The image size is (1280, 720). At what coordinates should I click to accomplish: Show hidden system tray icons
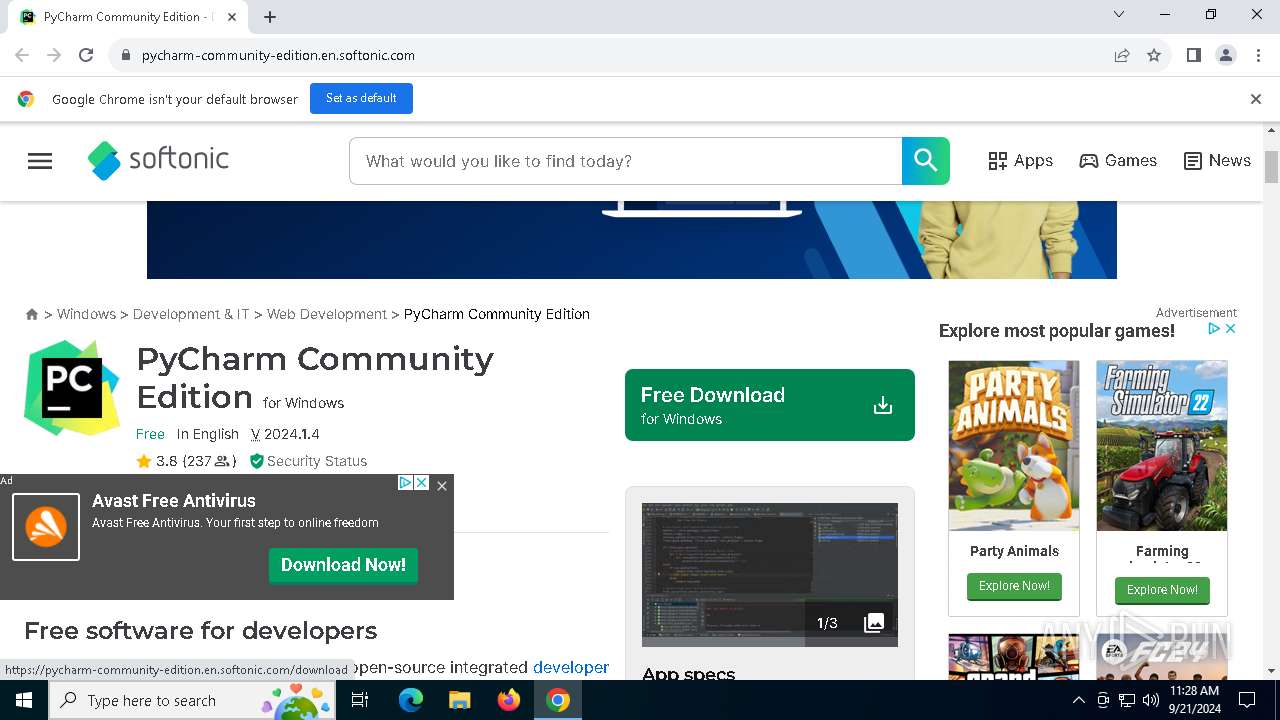click(1078, 700)
